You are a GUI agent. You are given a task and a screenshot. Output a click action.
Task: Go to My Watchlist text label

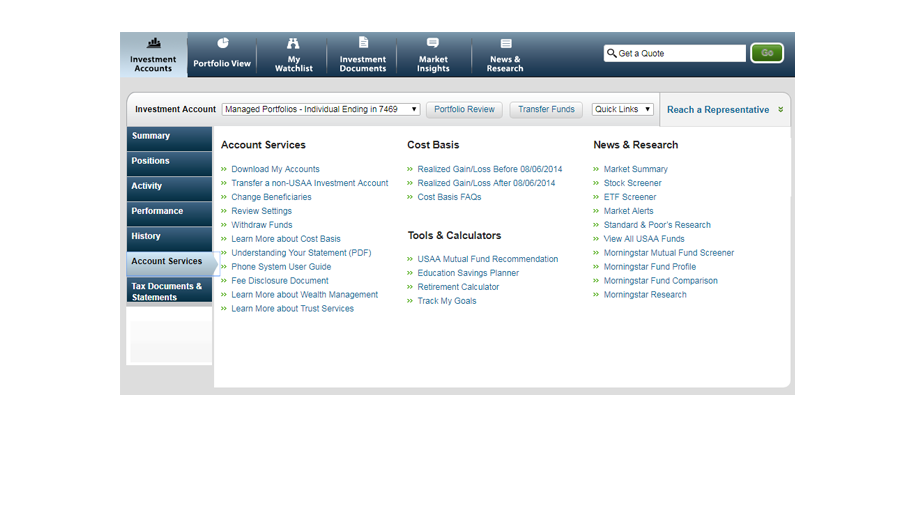coord(294,64)
